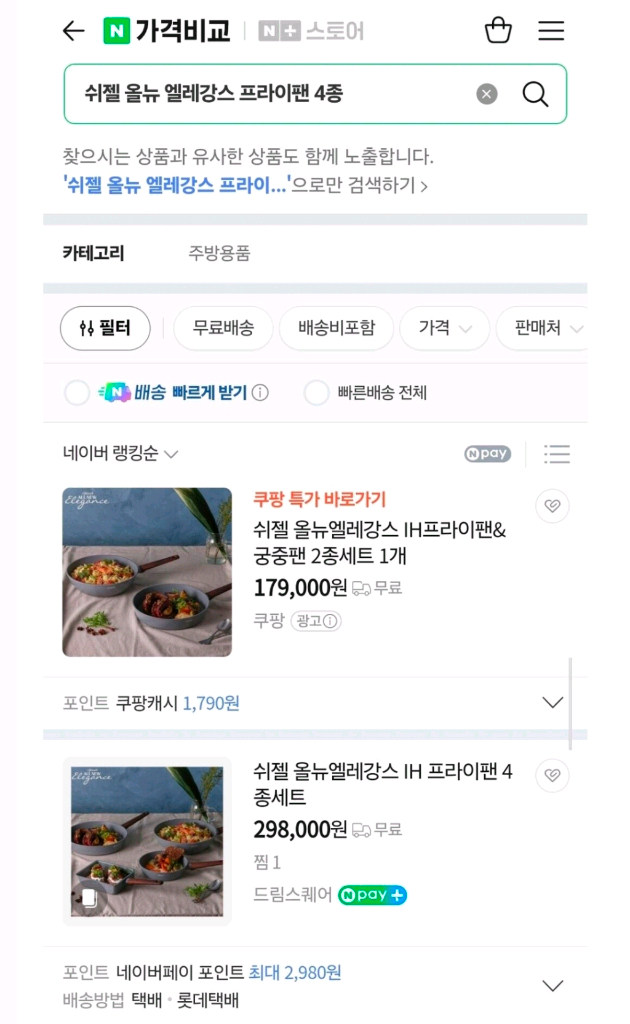Open the hamburger menu
The width and height of the screenshot is (630, 1024).
[x=551, y=31]
